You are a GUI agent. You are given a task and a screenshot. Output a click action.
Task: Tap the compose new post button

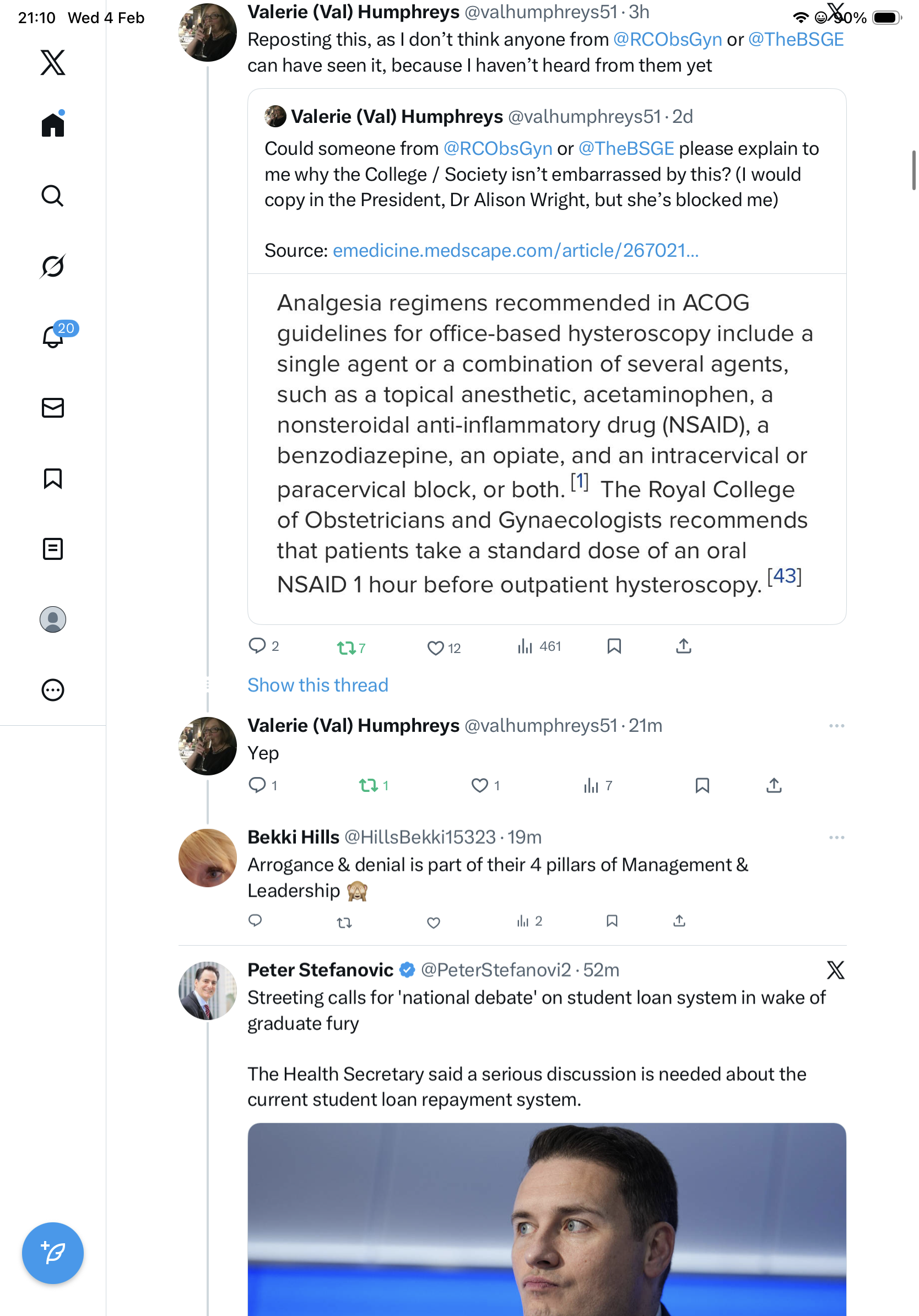click(53, 1253)
